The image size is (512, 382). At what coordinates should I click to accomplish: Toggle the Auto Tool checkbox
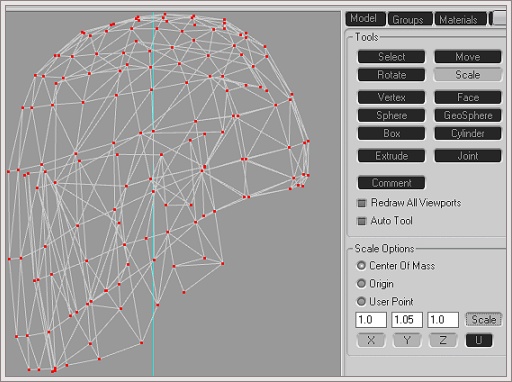point(362,221)
